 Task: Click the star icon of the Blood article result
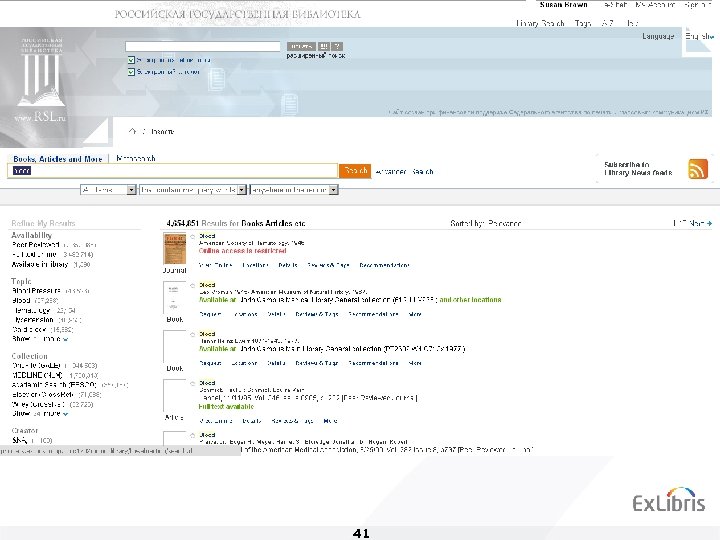[193, 383]
